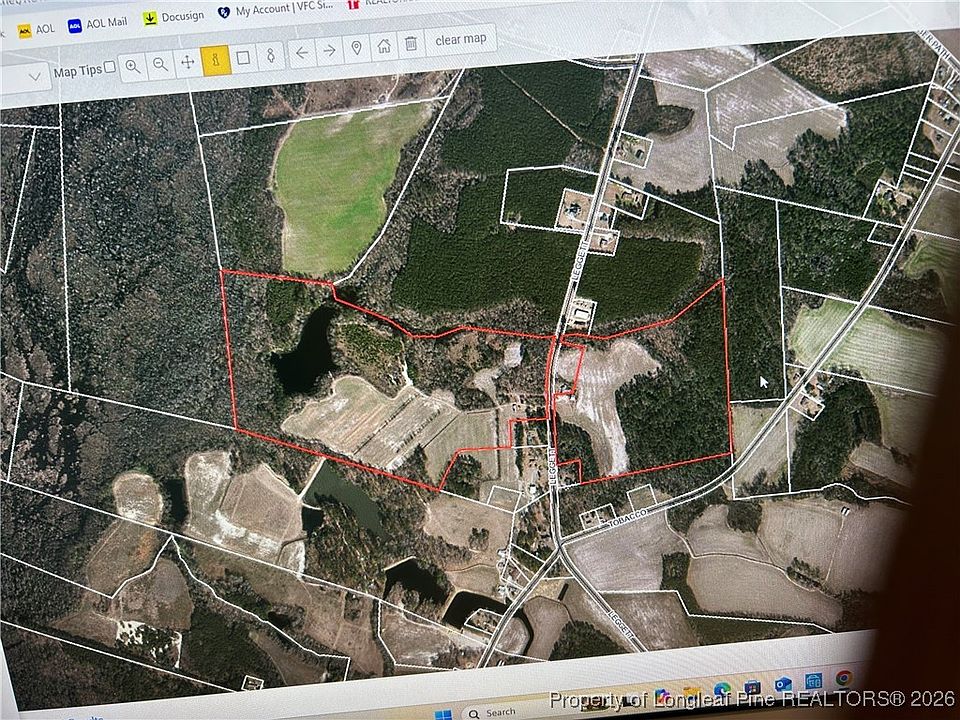Click the trash can delete icon
This screenshot has width=960, height=720.
[x=411, y=43]
